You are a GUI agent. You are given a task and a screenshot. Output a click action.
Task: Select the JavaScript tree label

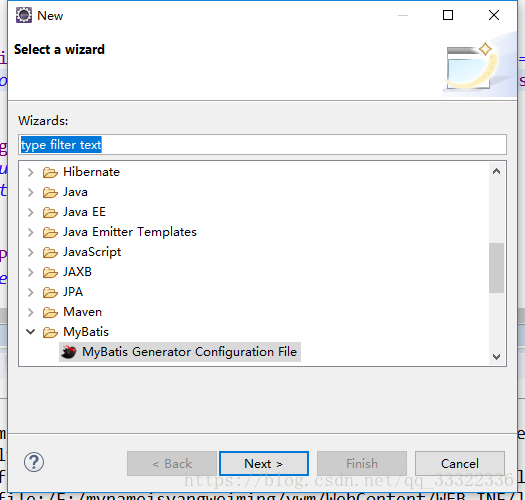(x=92, y=252)
